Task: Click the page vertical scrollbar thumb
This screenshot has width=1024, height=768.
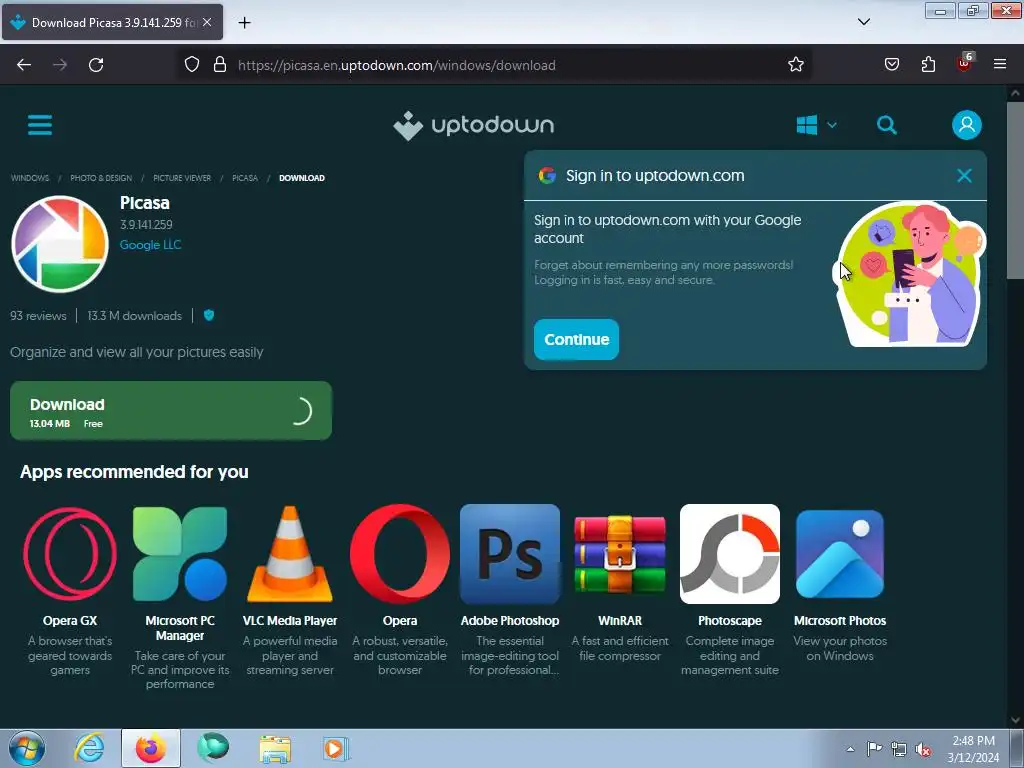Action: click(1015, 191)
